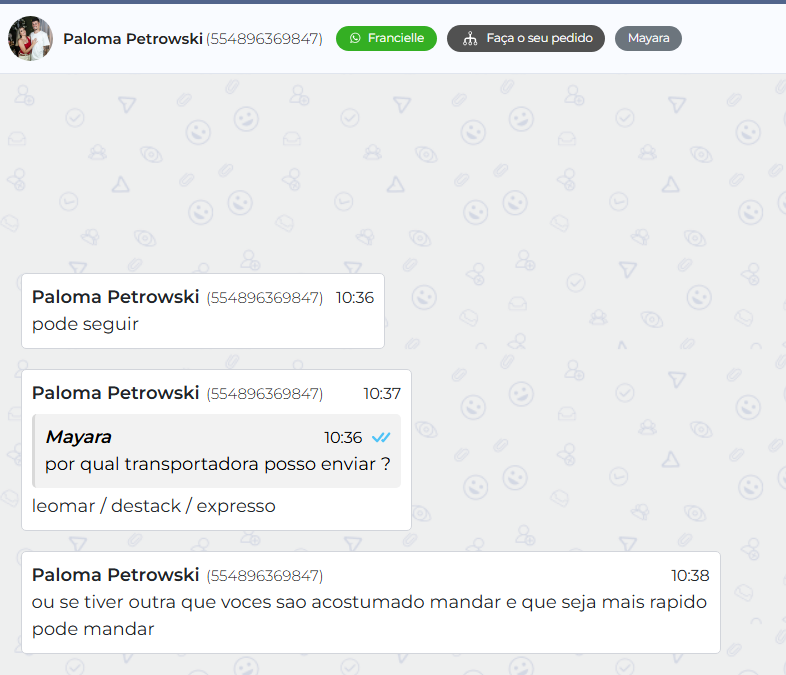Click sender name on the 10:38 message
Screen dimensions: 786x675
[115, 575]
